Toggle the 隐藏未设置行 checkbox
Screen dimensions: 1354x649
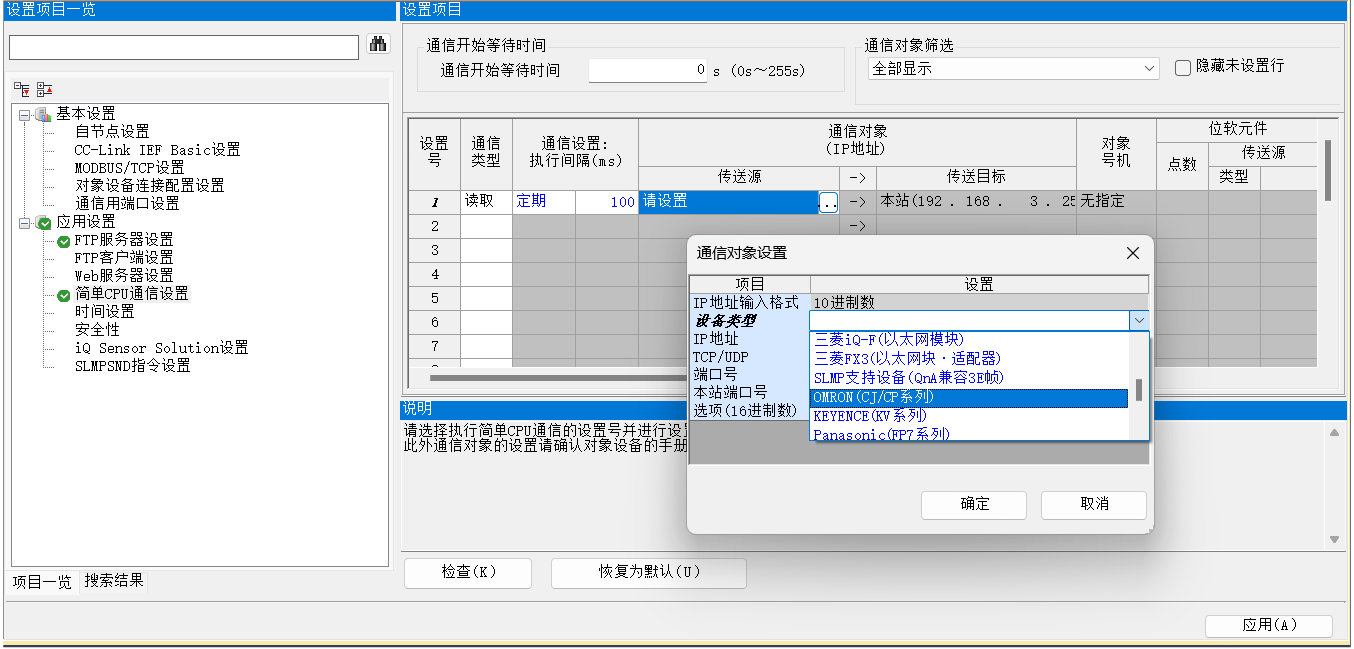click(x=1183, y=68)
